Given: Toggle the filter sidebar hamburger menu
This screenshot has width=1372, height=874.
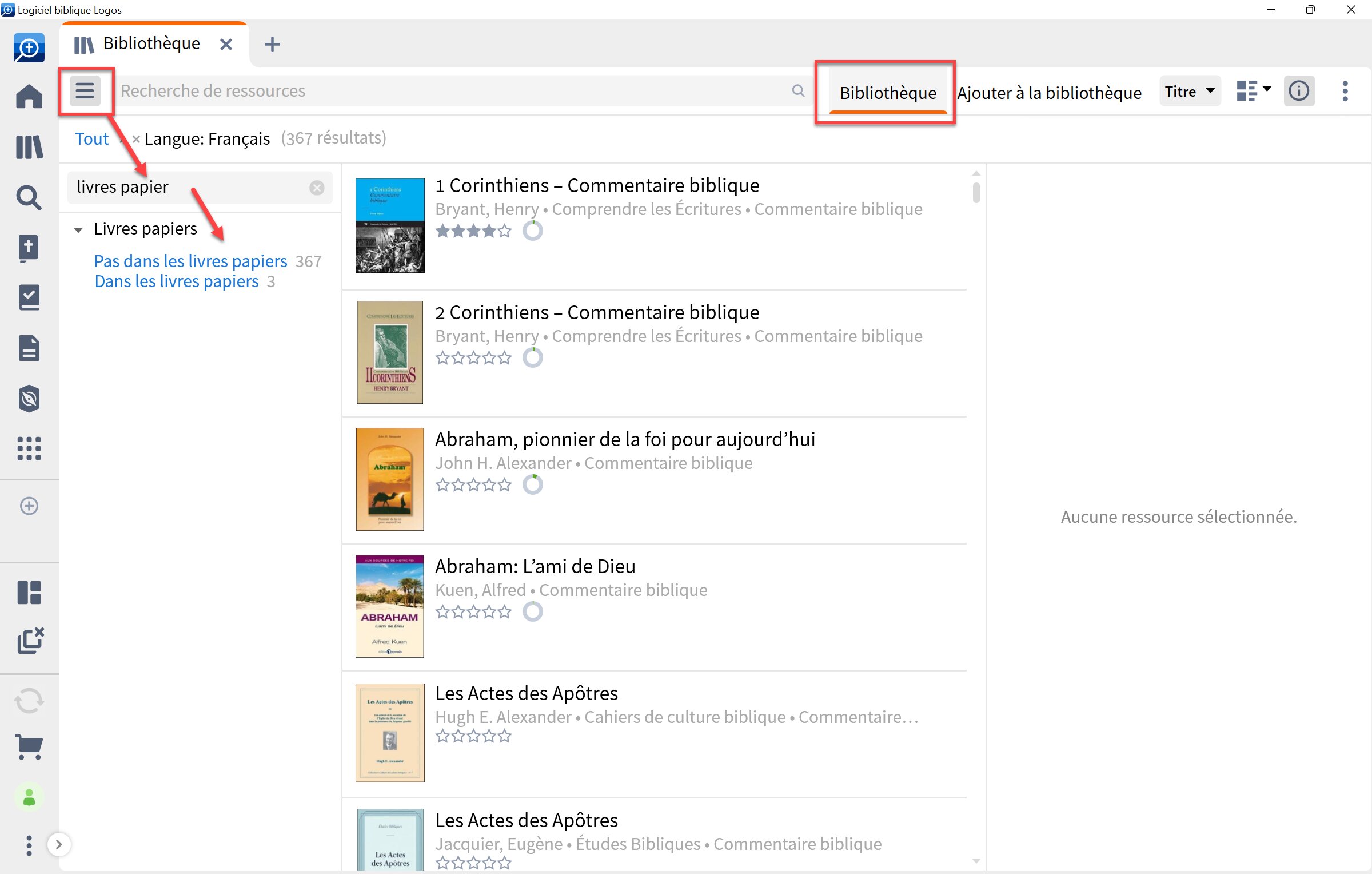Looking at the screenshot, I should (85, 91).
